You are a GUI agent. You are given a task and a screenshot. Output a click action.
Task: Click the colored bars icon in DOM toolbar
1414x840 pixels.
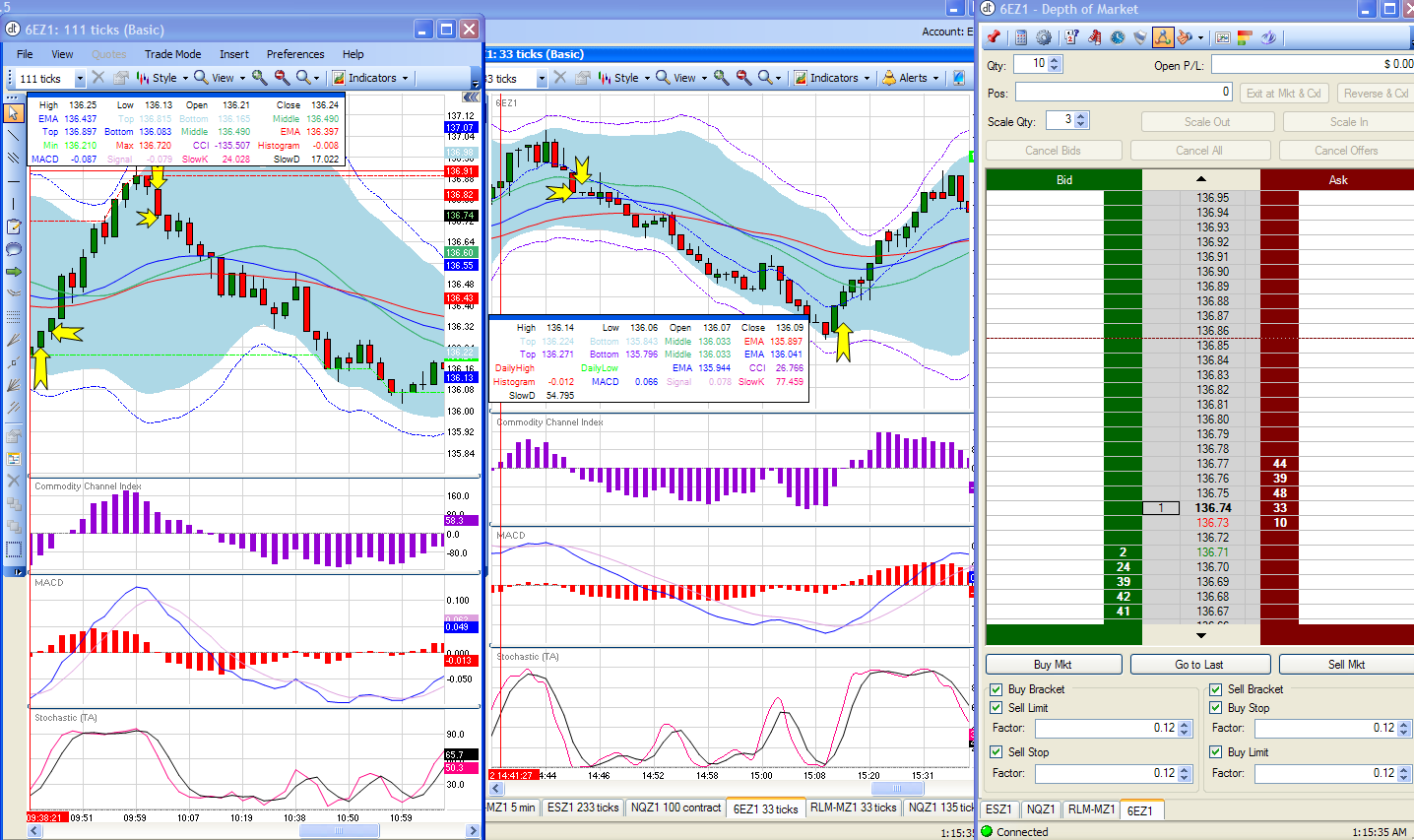[1245, 37]
